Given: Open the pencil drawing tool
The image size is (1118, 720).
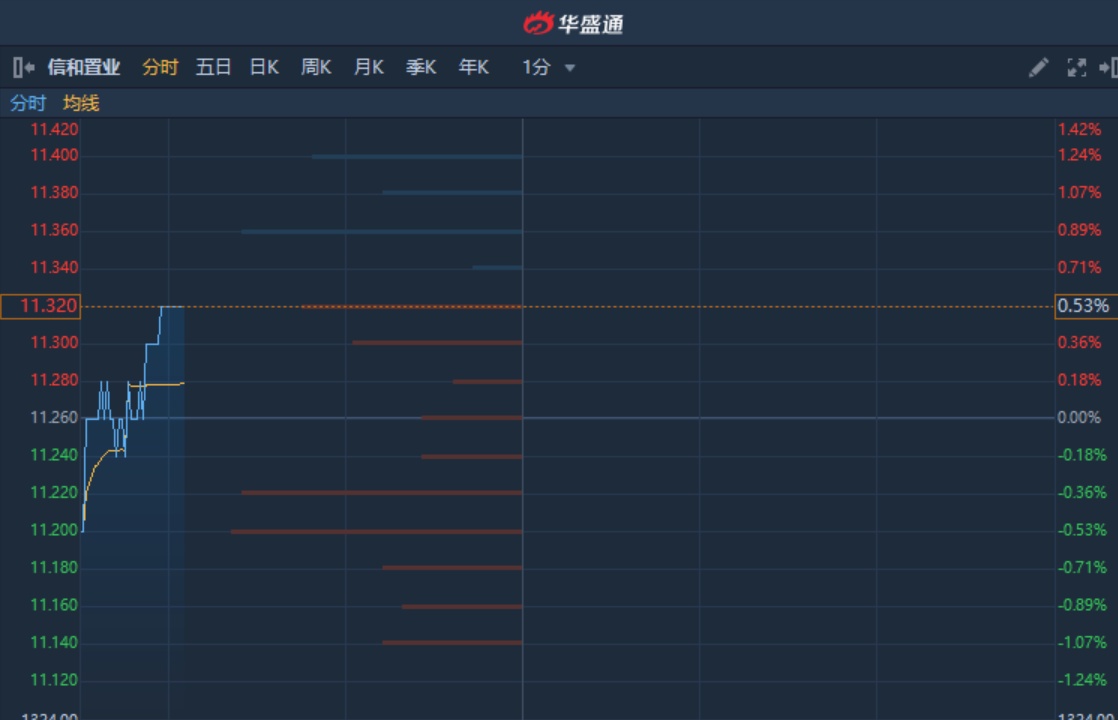Looking at the screenshot, I should (x=1038, y=68).
